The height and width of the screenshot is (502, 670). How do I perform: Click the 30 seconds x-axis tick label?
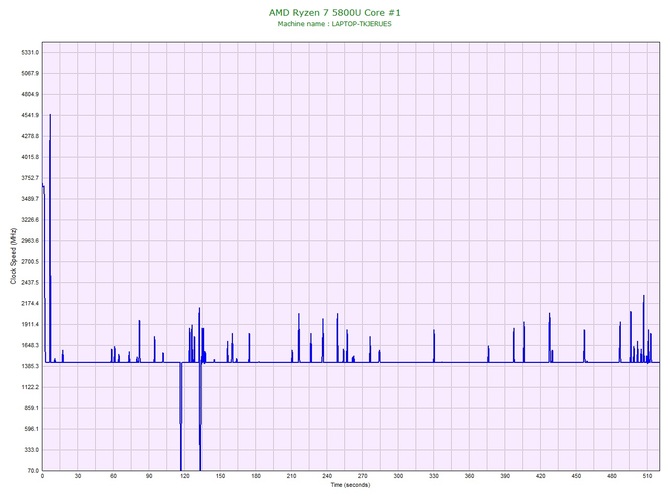point(78,476)
